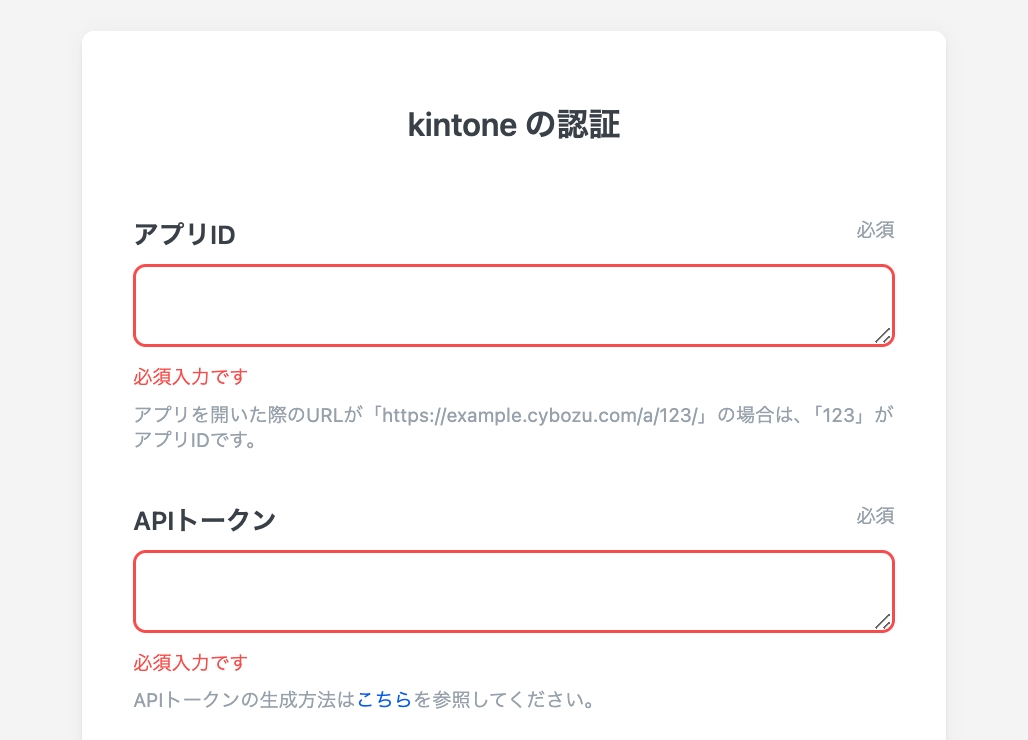This screenshot has height=740, width=1028.
Task: Click the resize handle of the アプリID field
Action: [x=883, y=336]
